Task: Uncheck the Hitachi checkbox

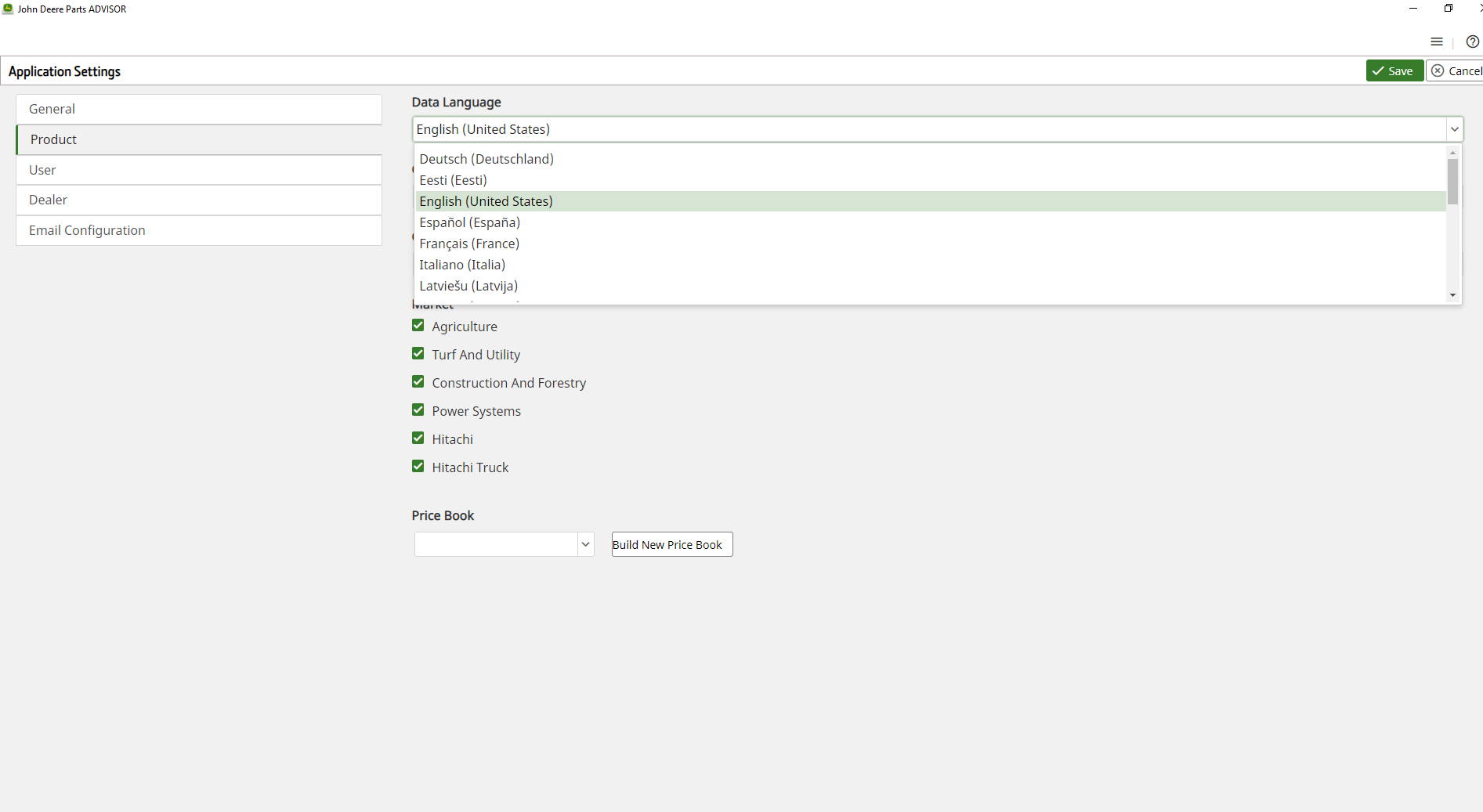Action: 418,438
